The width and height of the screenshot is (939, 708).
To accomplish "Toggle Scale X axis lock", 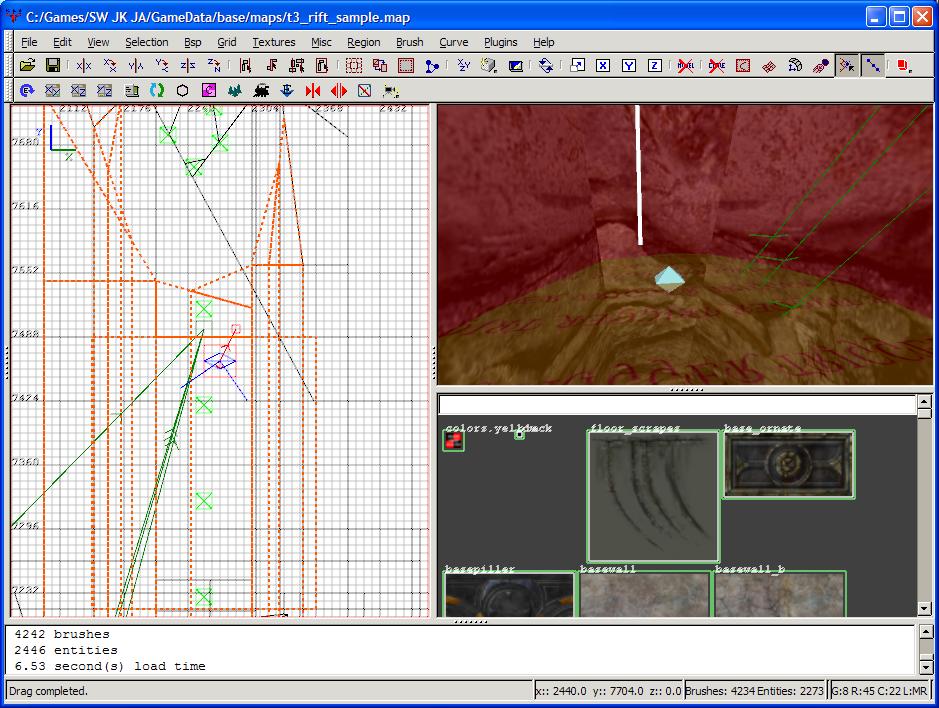I will point(603,65).
